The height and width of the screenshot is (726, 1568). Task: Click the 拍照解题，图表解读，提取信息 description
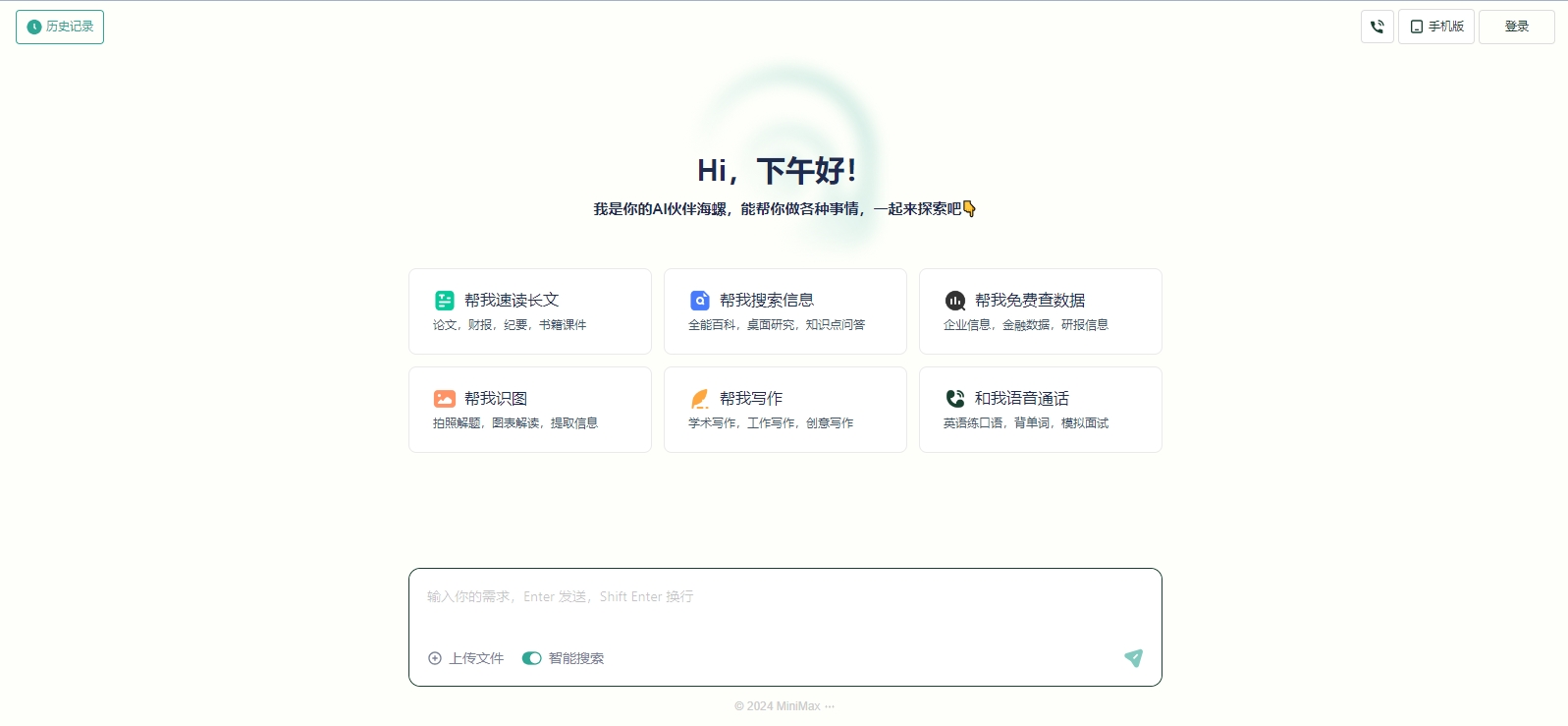(x=515, y=423)
